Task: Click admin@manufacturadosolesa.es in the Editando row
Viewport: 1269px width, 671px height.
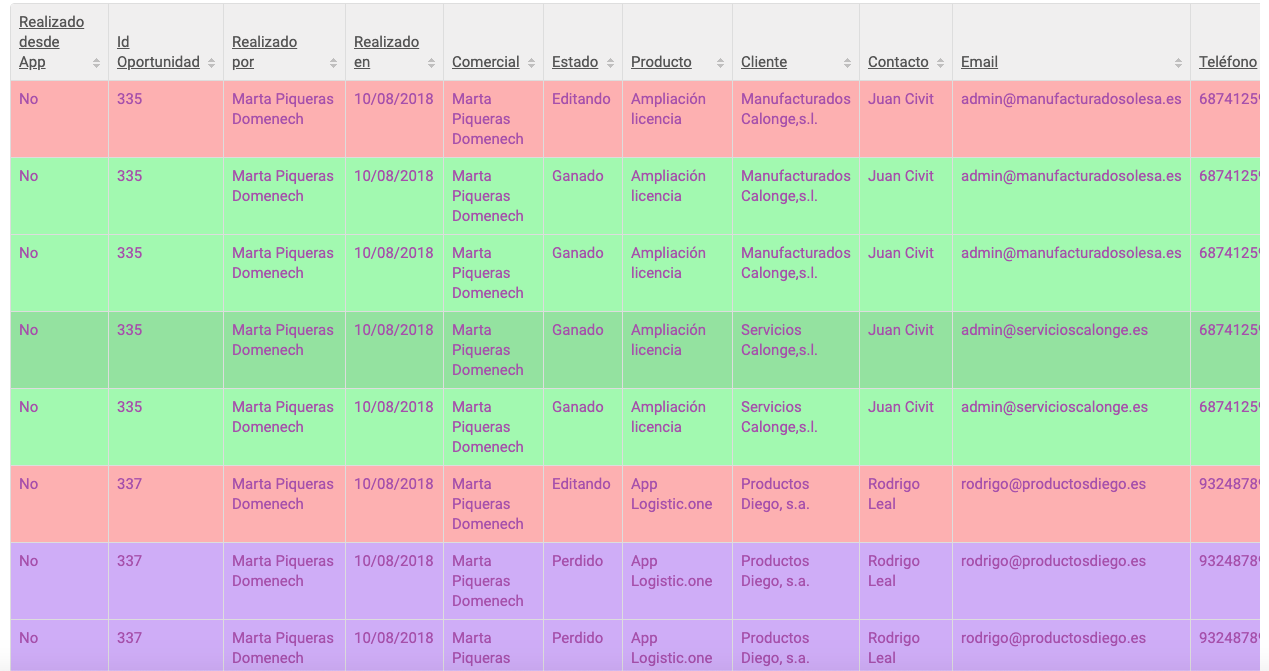Action: click(1071, 99)
